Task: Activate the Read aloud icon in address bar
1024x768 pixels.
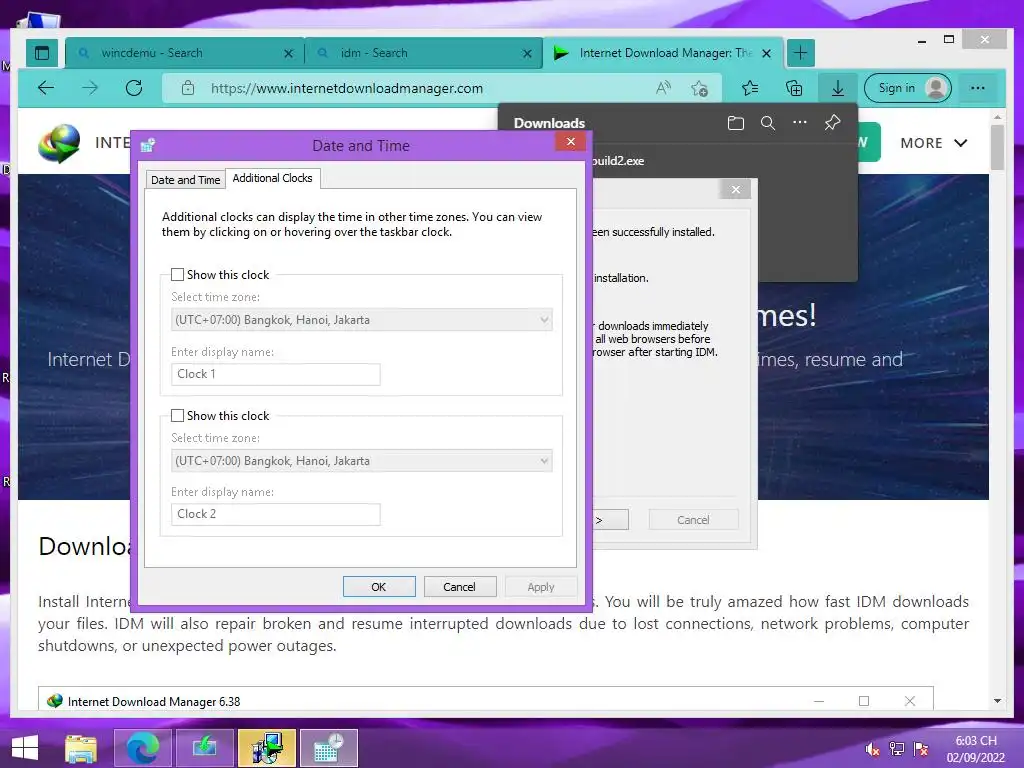Action: tap(663, 88)
